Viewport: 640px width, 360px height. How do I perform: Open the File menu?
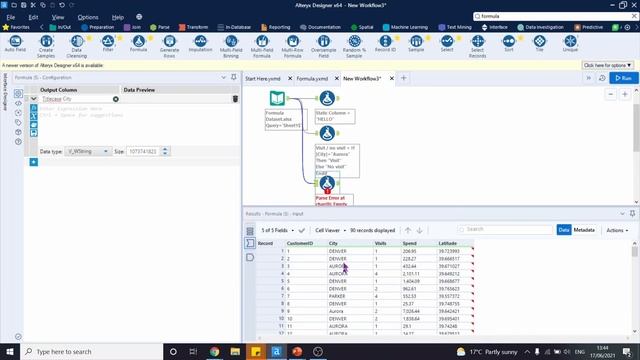coord(11,17)
